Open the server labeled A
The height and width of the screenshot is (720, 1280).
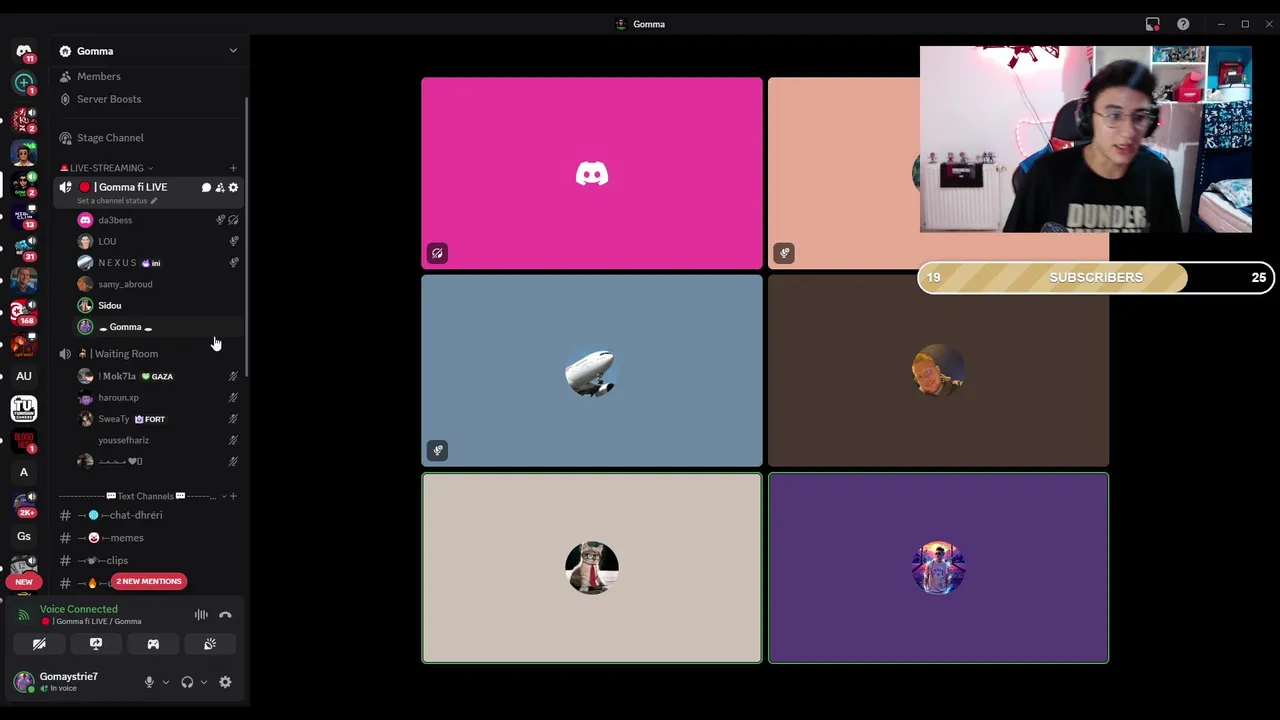(x=24, y=472)
